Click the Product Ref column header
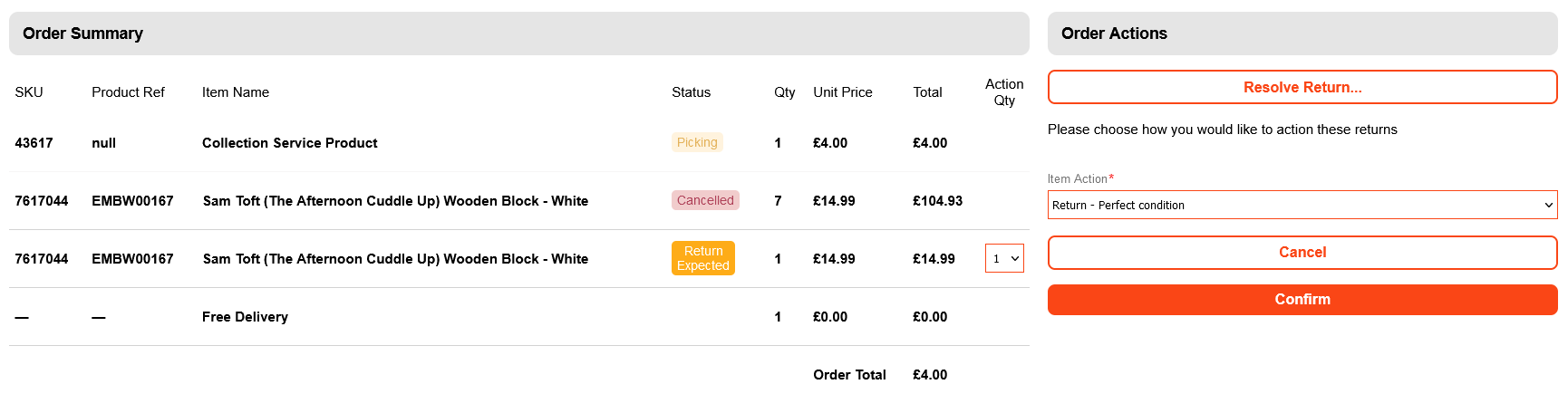This screenshot has height=413, width=1568. point(128,92)
